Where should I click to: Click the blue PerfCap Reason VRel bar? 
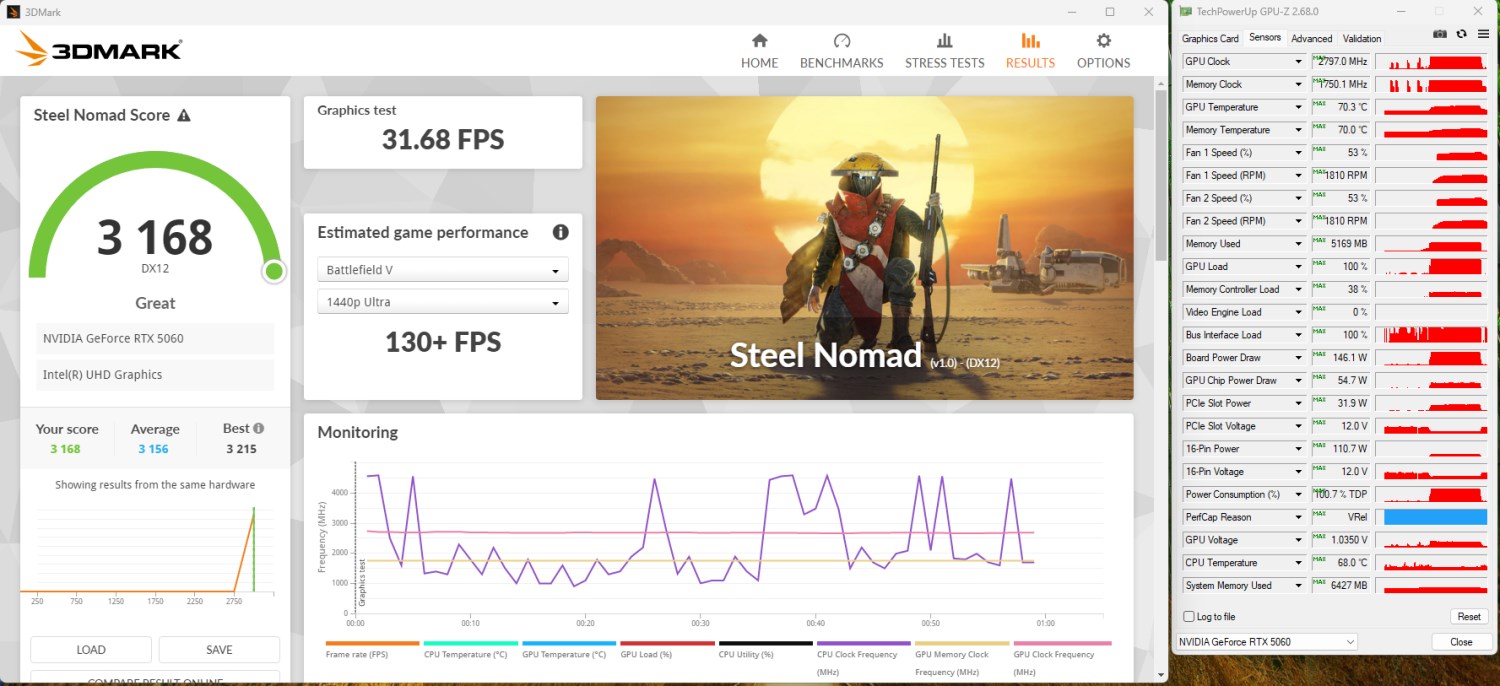pyautogui.click(x=1435, y=517)
